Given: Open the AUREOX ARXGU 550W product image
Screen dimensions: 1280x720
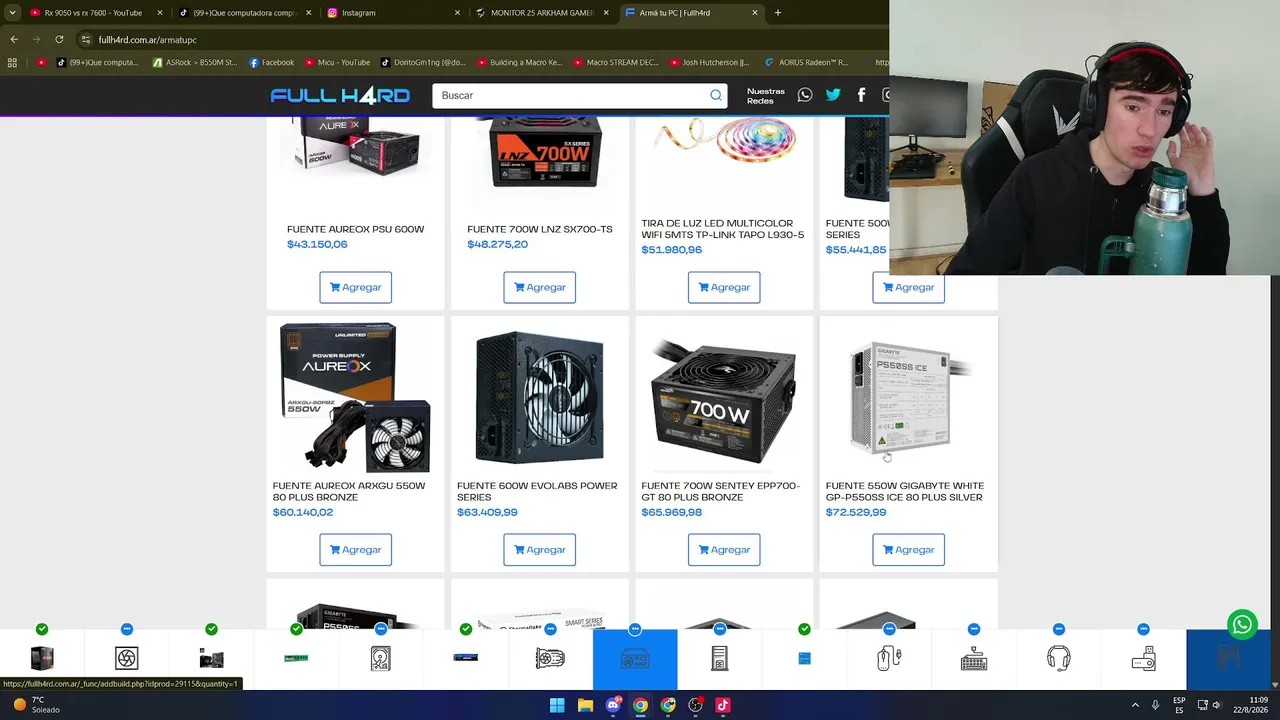Looking at the screenshot, I should tap(355, 397).
